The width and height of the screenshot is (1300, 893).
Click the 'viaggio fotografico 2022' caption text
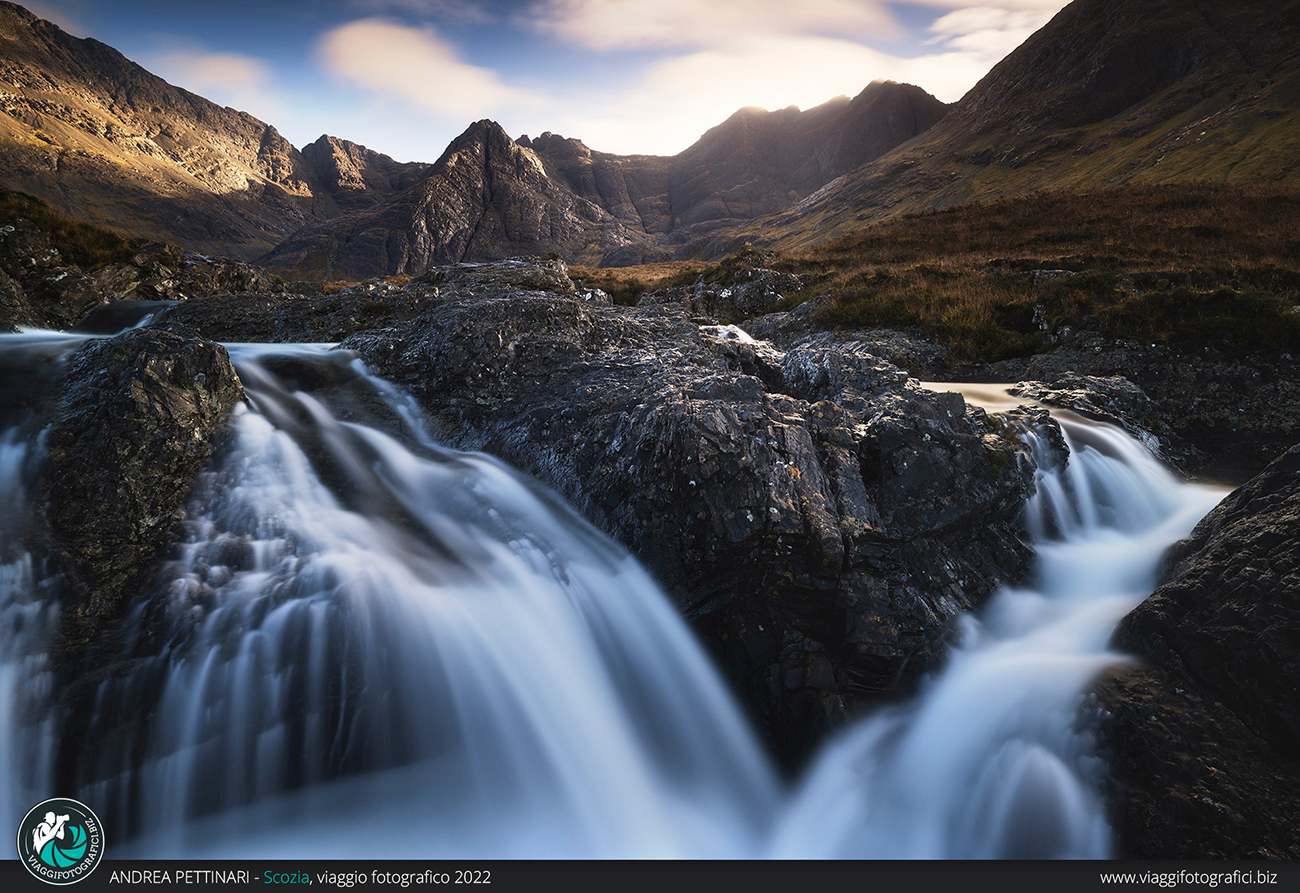tap(405, 877)
